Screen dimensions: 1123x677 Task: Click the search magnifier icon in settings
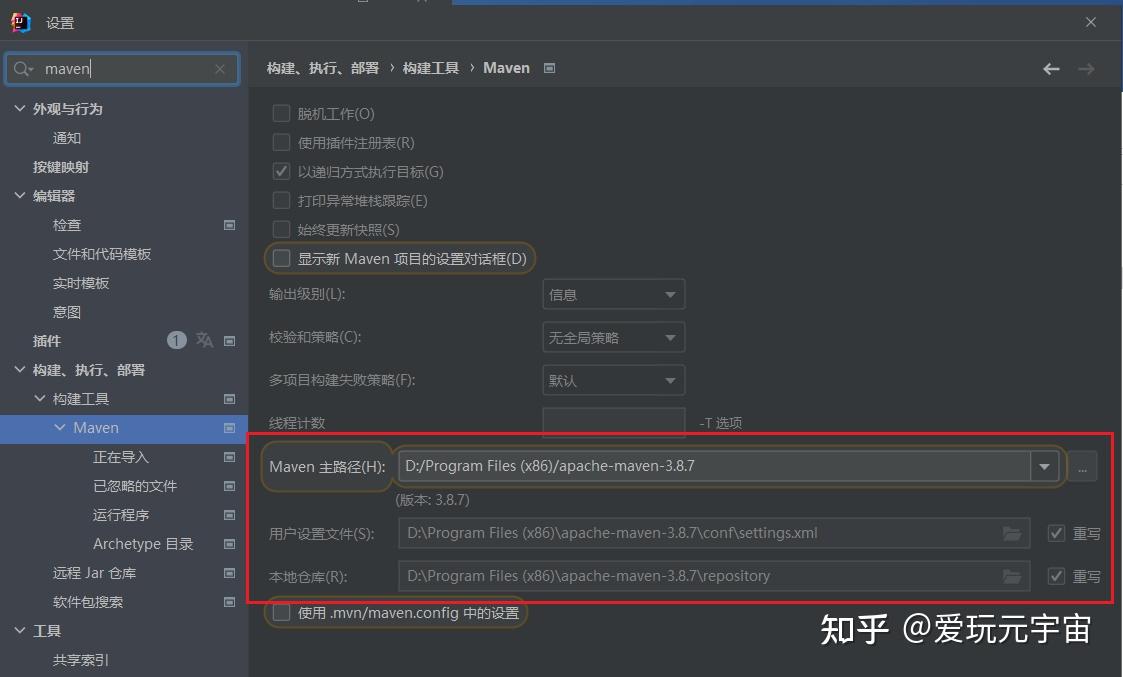coord(22,69)
